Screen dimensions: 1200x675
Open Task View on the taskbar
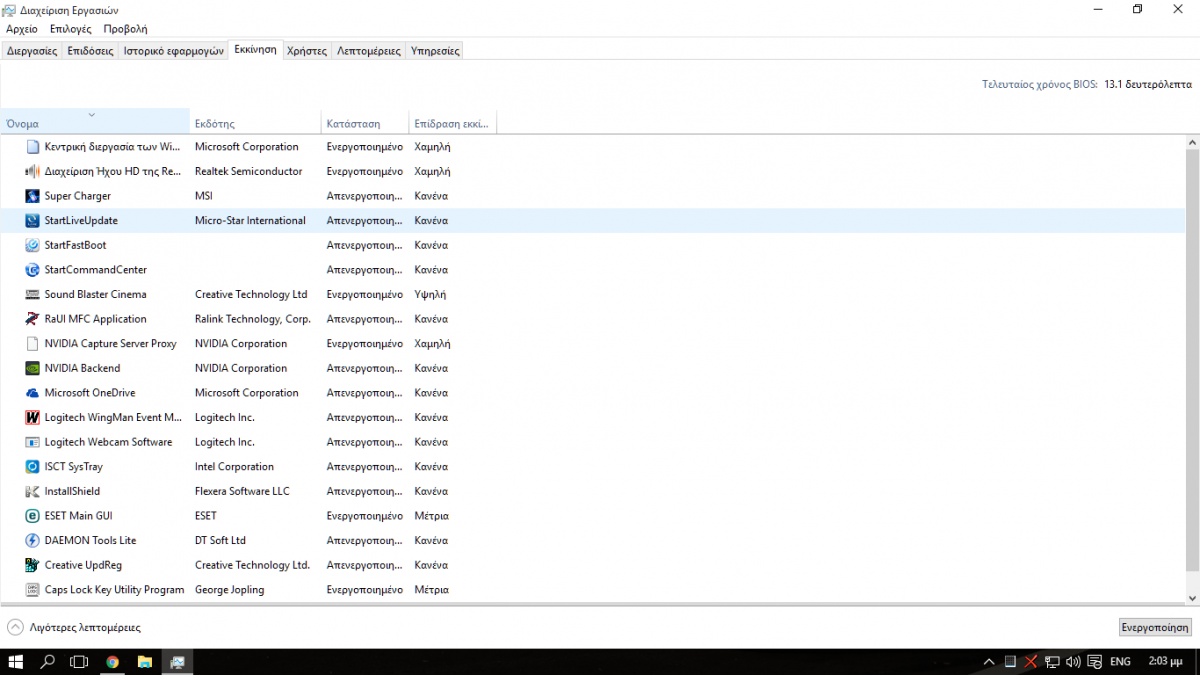pyautogui.click(x=79, y=661)
